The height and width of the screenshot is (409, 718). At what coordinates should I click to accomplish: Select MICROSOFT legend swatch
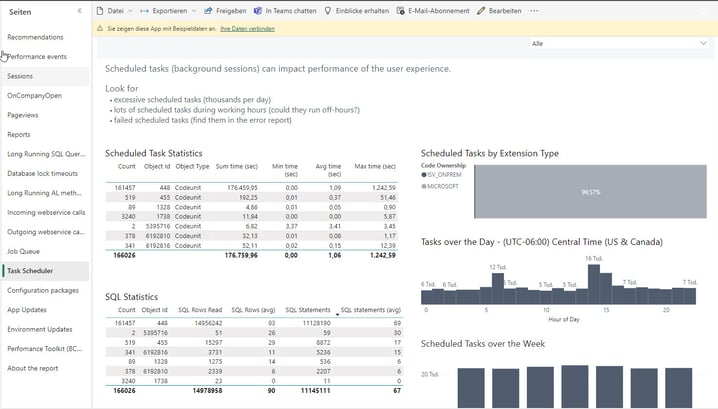(x=424, y=186)
